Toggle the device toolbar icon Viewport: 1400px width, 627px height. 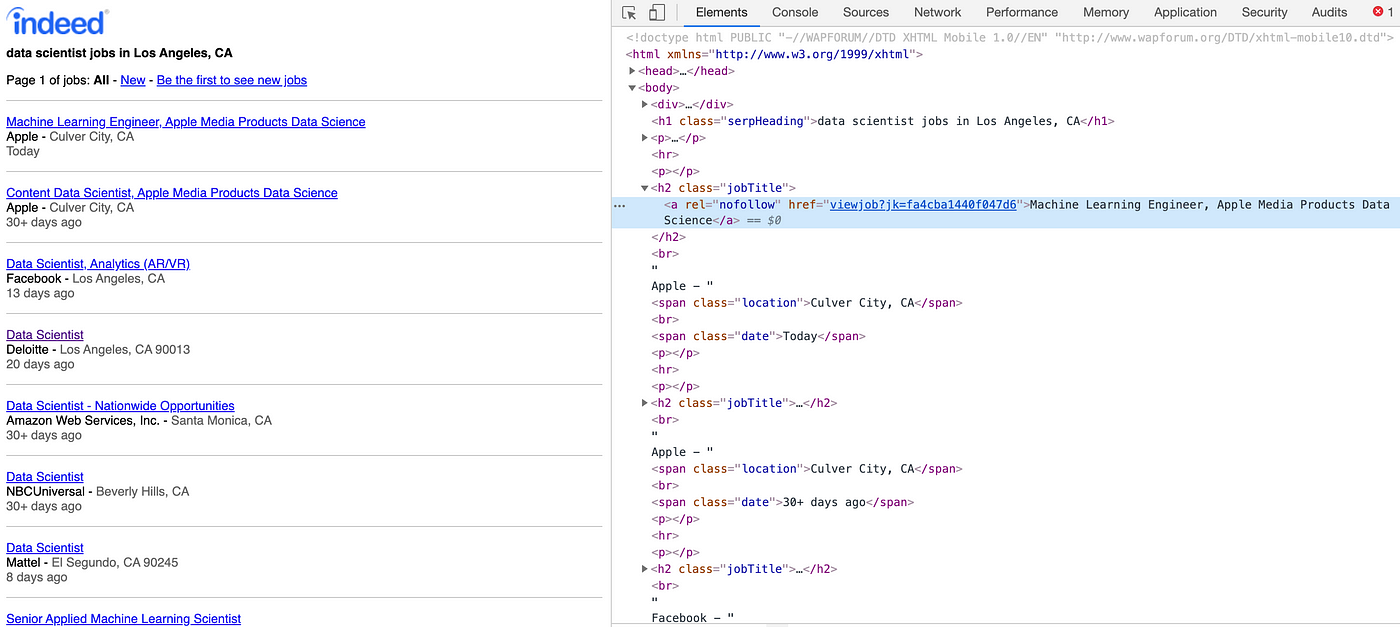click(657, 13)
